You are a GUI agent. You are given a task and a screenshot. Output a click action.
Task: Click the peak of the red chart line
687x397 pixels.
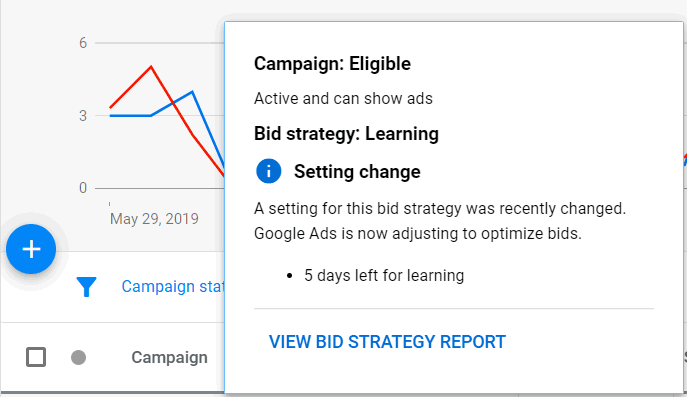point(151,67)
